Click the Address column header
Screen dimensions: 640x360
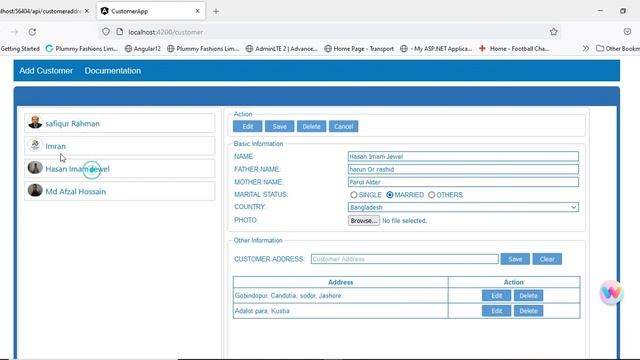tap(340, 282)
